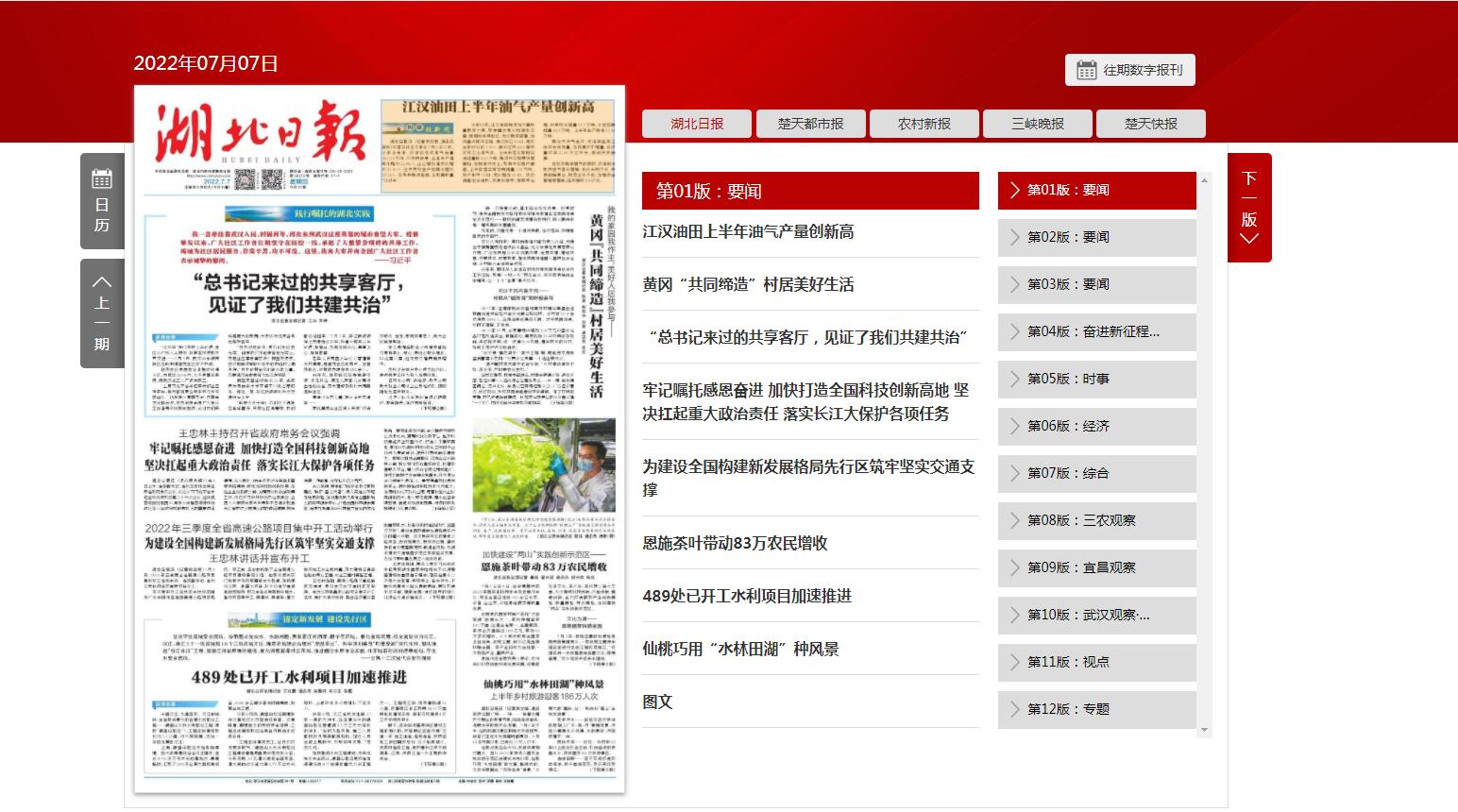Select 第09版：宜昌观察 page
This screenshot has height=812, width=1458.
[1097, 567]
